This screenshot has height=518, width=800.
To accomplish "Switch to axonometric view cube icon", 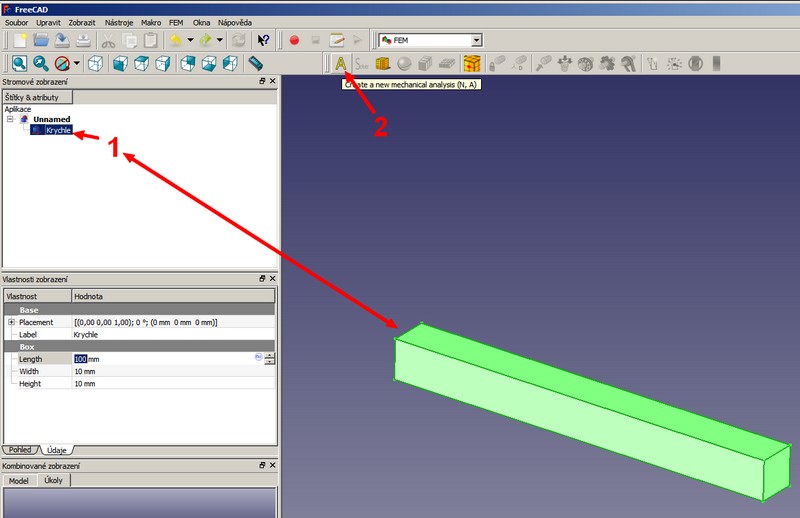I will [95, 64].
